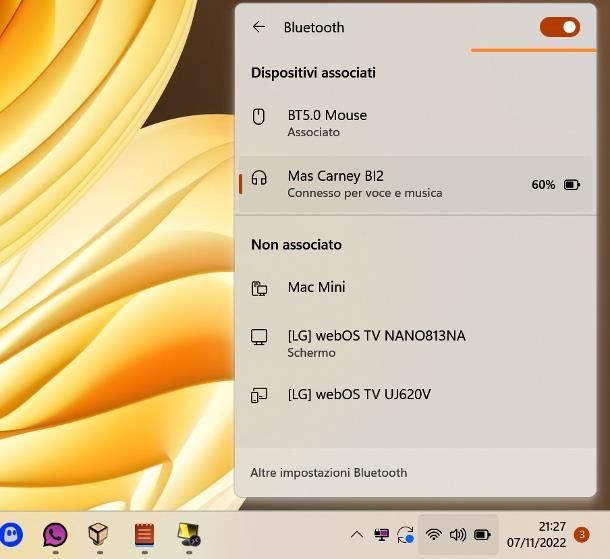Image resolution: width=610 pixels, height=559 pixels.
Task: Click the headphones icon for Mas Carney BI2
Action: (x=259, y=178)
